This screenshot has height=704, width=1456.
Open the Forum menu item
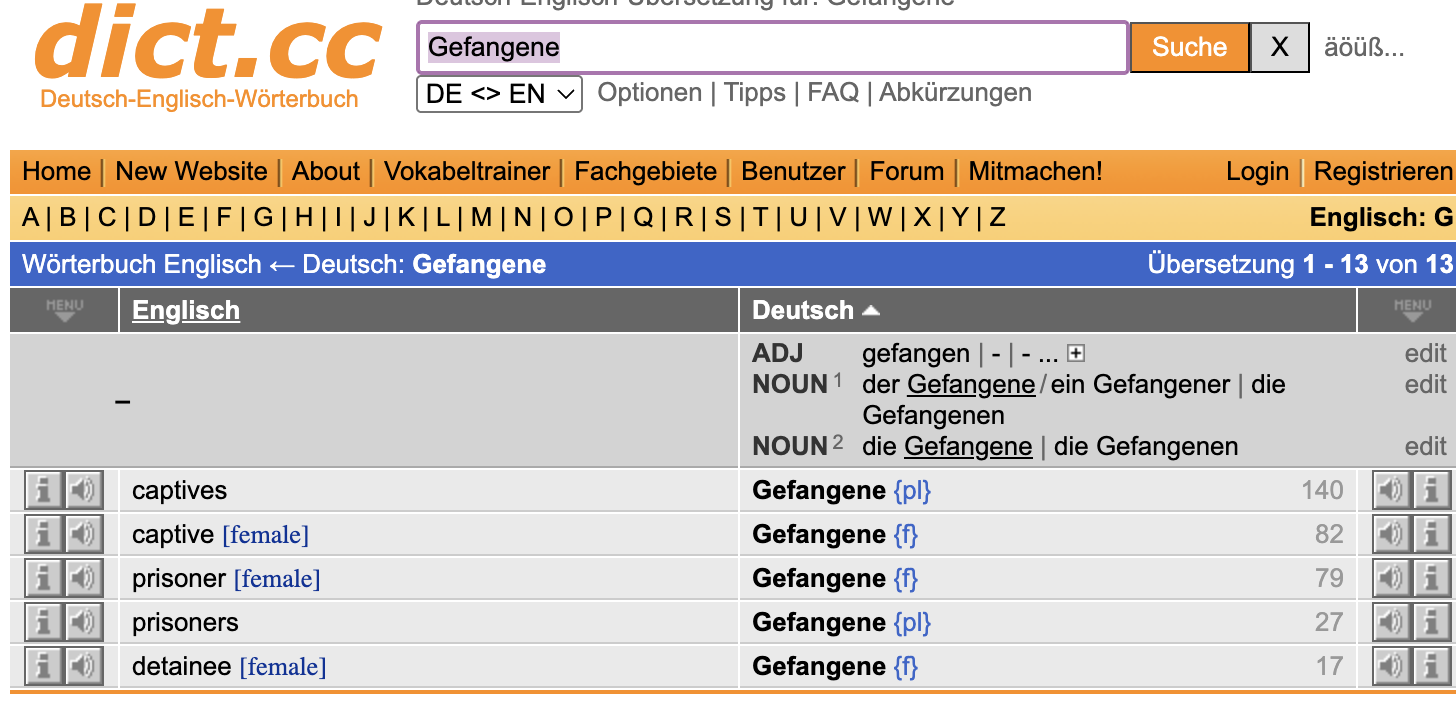pos(906,171)
